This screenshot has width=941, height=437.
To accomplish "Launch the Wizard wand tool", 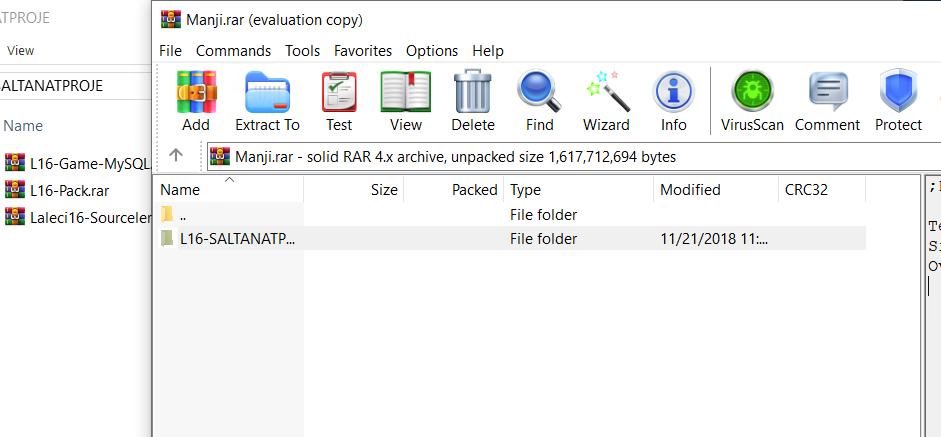I will point(607,92).
